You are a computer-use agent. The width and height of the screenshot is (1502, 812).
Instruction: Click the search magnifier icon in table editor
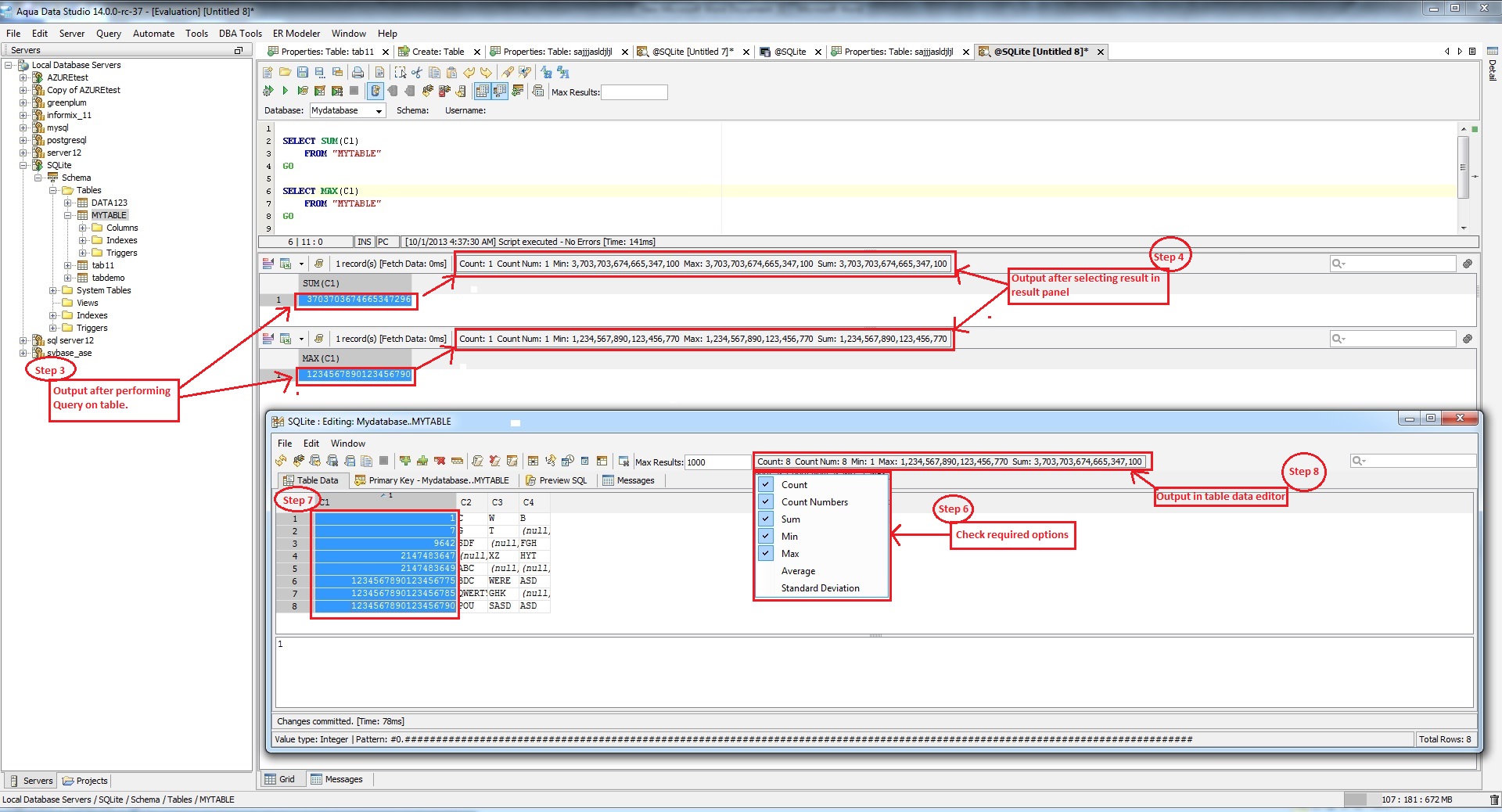click(x=1359, y=461)
